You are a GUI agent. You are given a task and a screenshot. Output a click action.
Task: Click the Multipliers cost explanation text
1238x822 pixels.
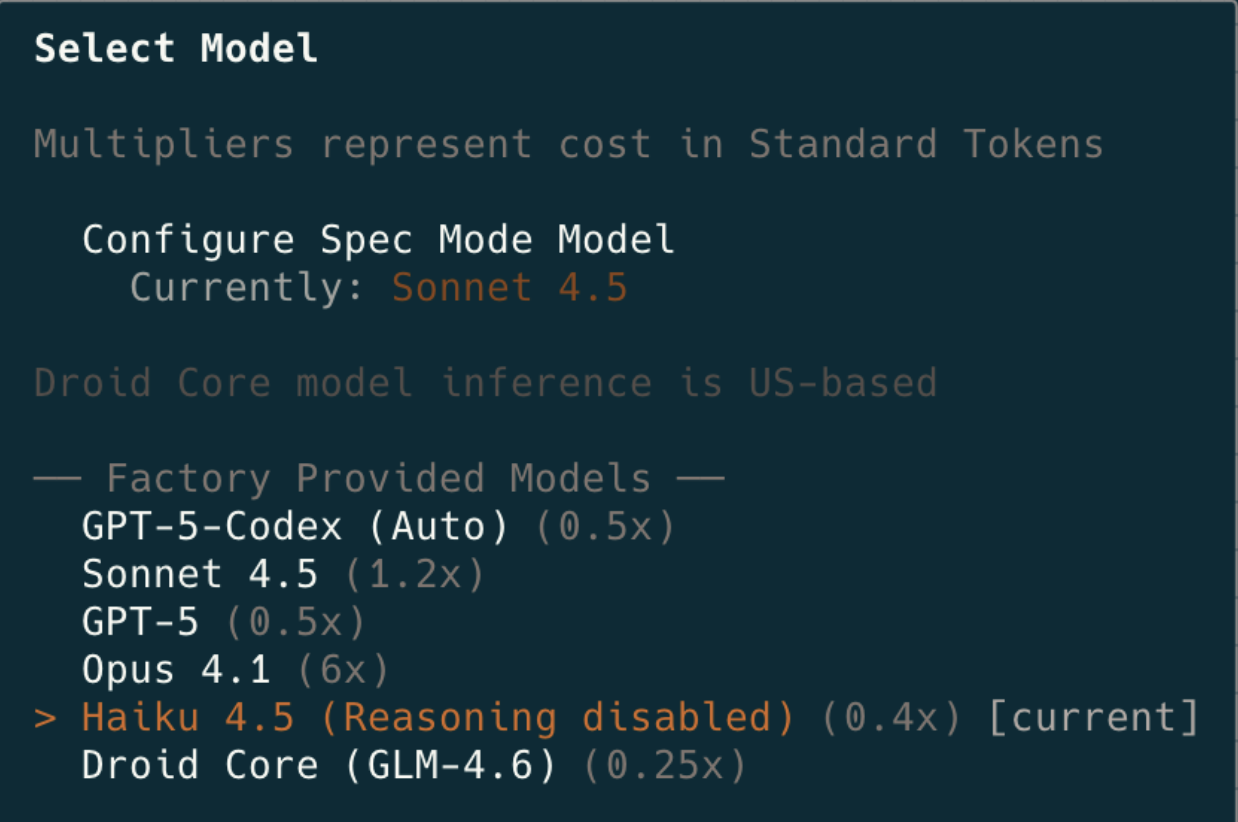[x=568, y=145]
